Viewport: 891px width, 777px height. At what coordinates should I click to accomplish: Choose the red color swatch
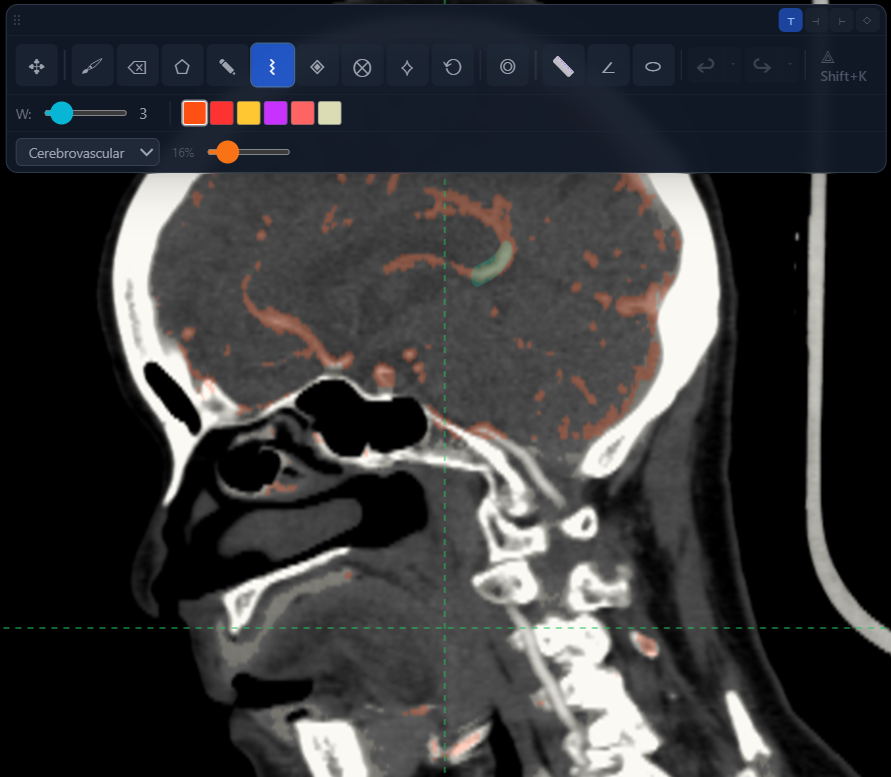[222, 113]
